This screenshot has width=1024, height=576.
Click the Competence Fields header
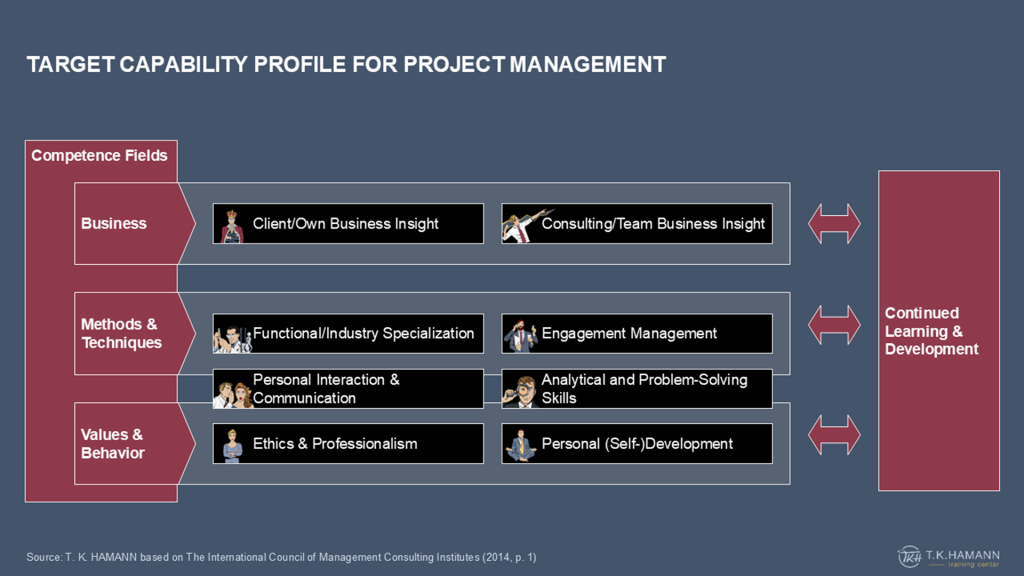pos(100,156)
